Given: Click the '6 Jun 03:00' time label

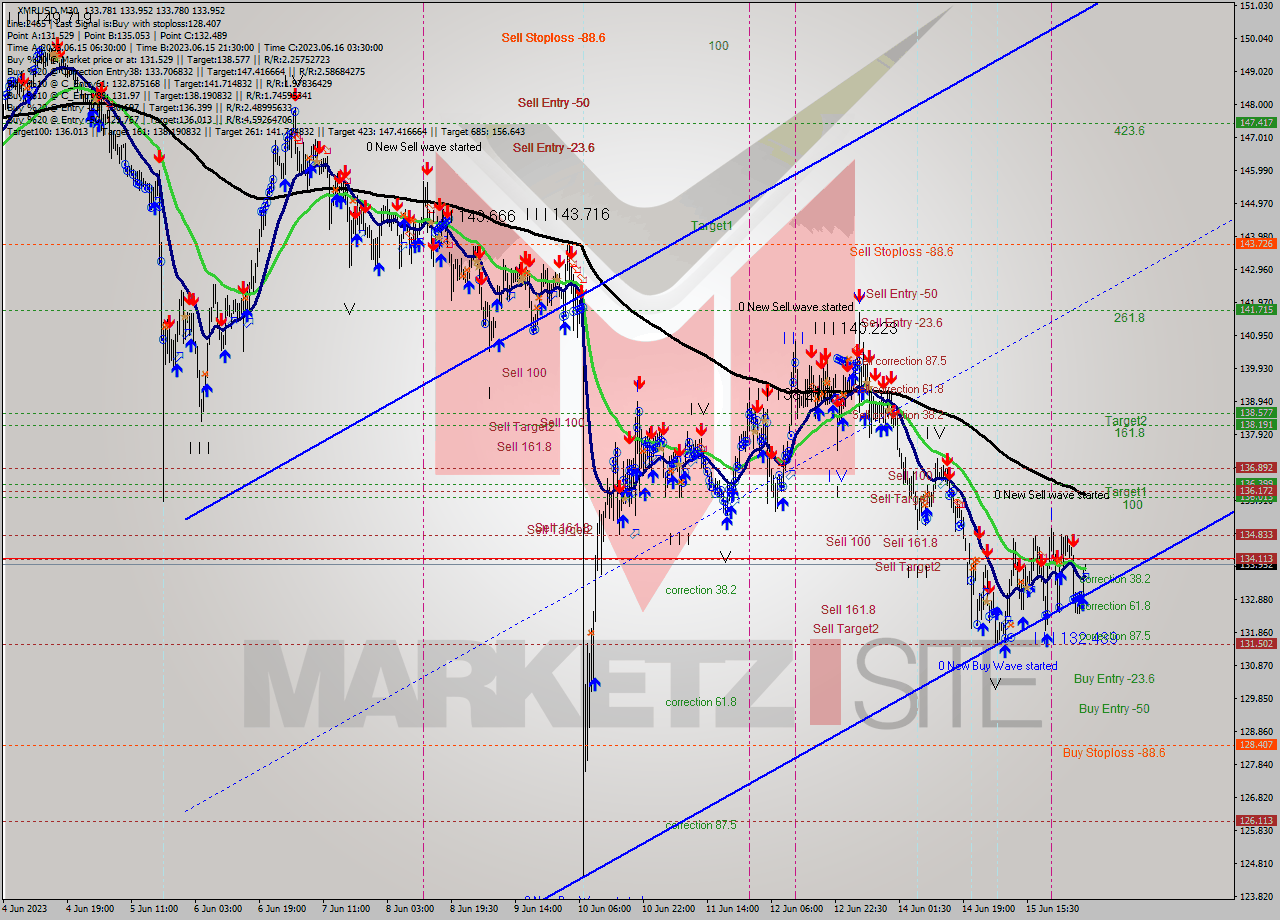Looking at the screenshot, I should pyautogui.click(x=217, y=909).
